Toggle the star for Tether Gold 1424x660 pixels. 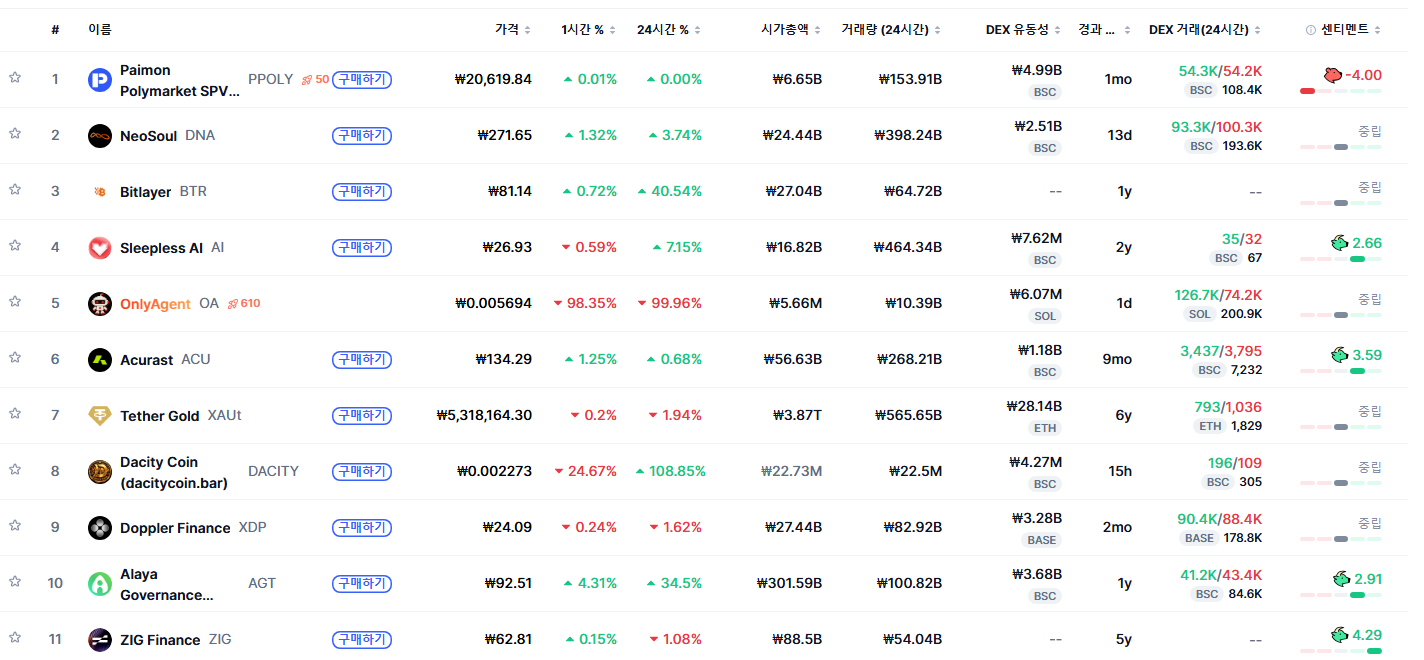click(15, 413)
